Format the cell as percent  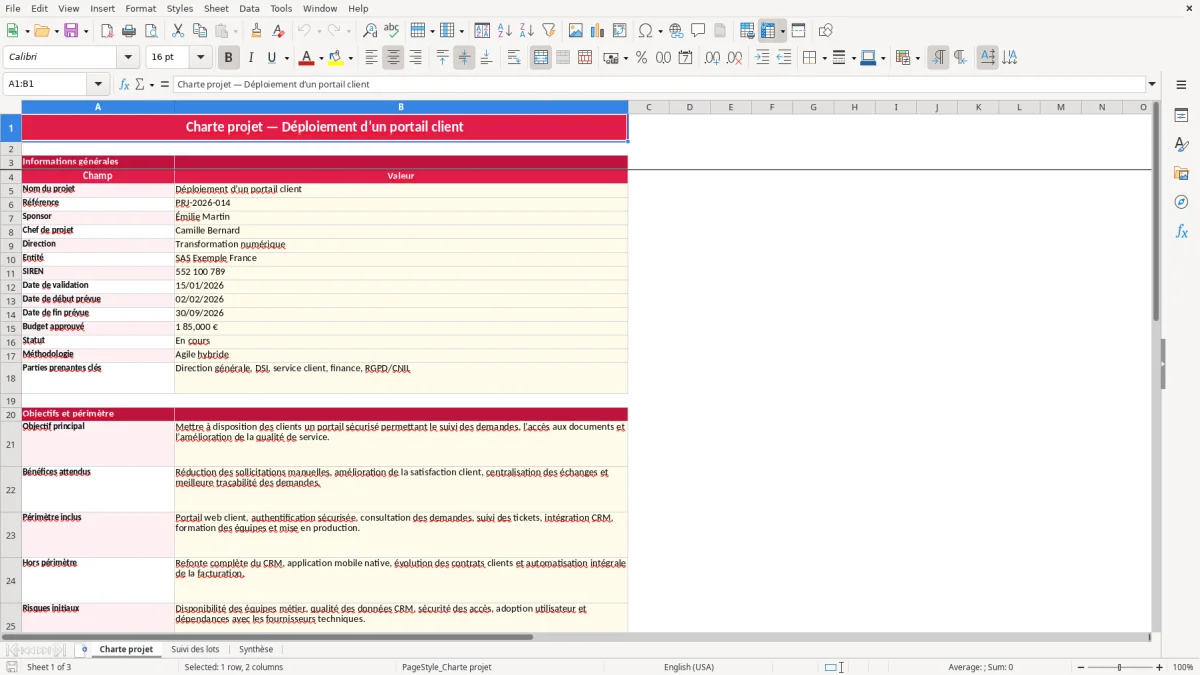pyautogui.click(x=642, y=58)
